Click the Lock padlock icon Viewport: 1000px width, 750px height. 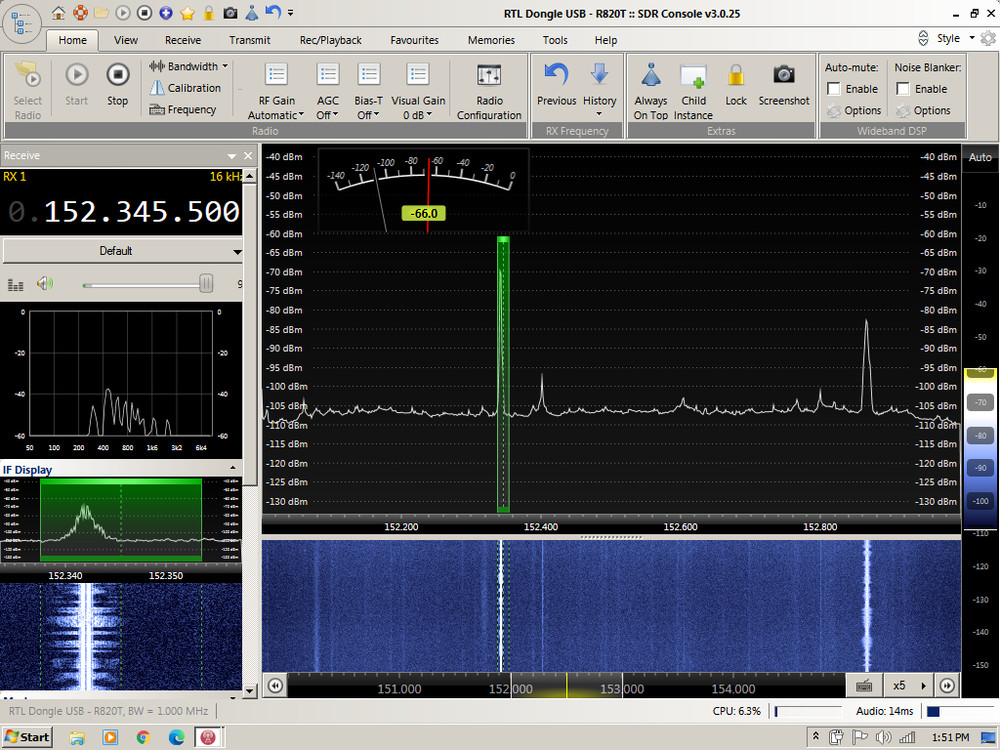(x=736, y=75)
